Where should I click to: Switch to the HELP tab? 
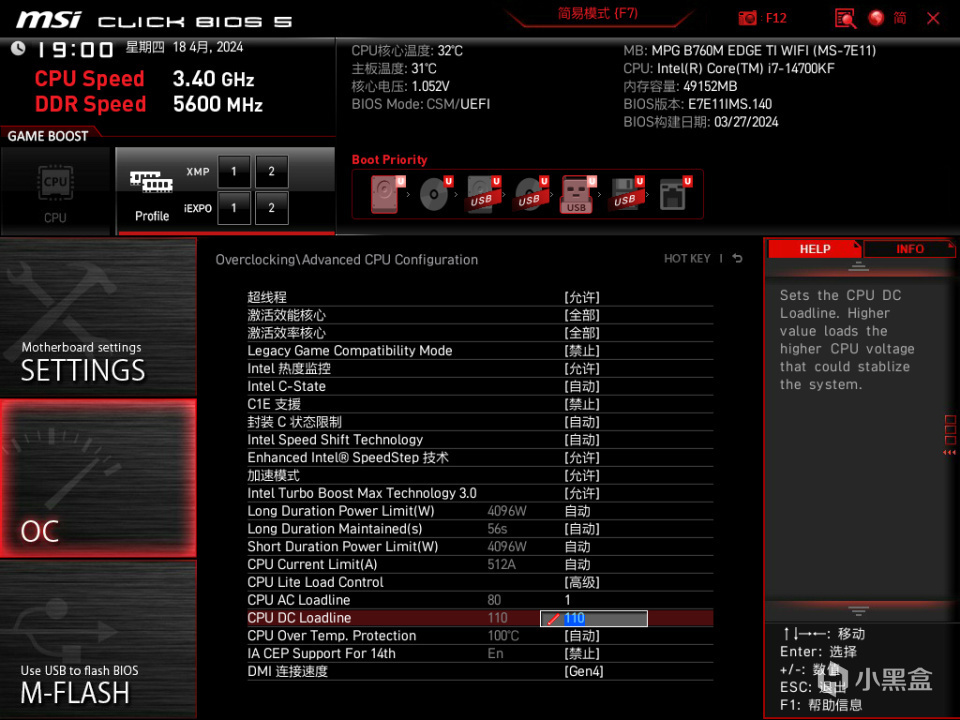(814, 249)
